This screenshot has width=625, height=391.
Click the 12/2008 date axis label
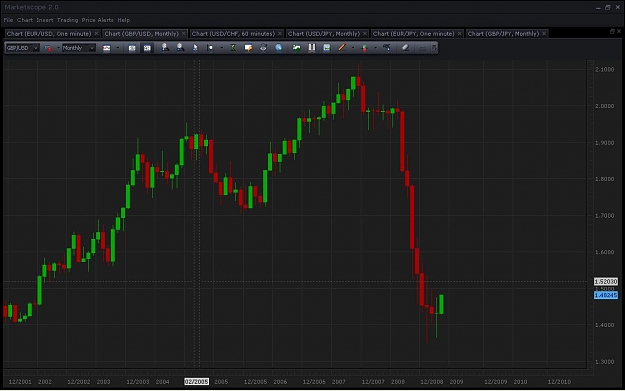coord(432,381)
